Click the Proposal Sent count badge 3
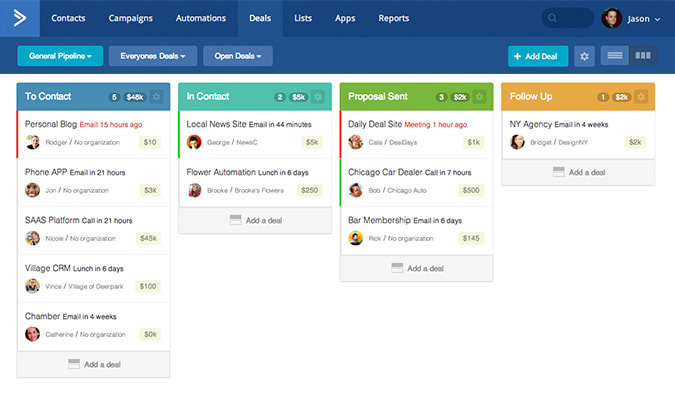The width and height of the screenshot is (675, 397). (x=441, y=97)
